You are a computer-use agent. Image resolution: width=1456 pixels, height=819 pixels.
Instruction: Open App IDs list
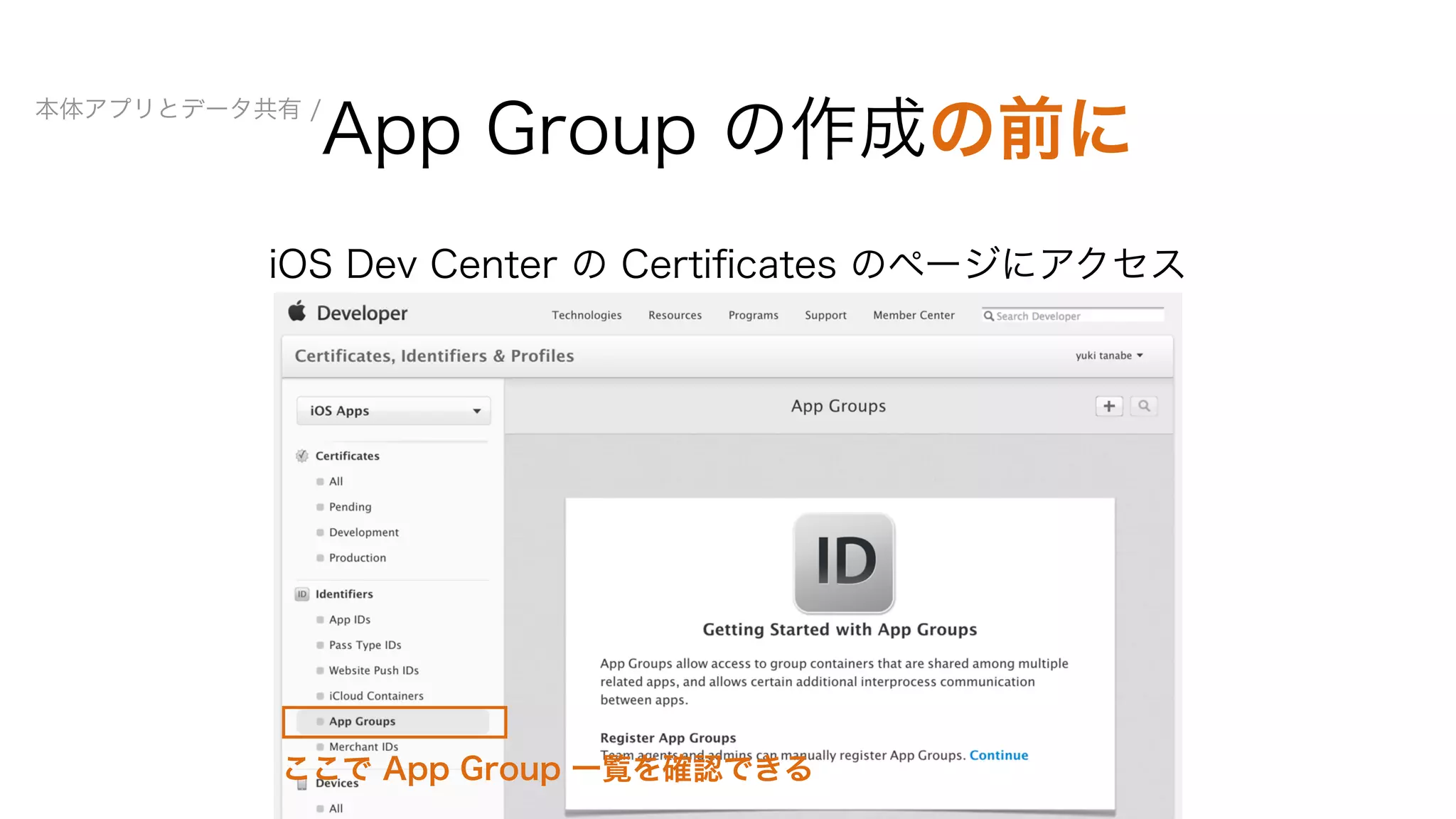(x=350, y=620)
